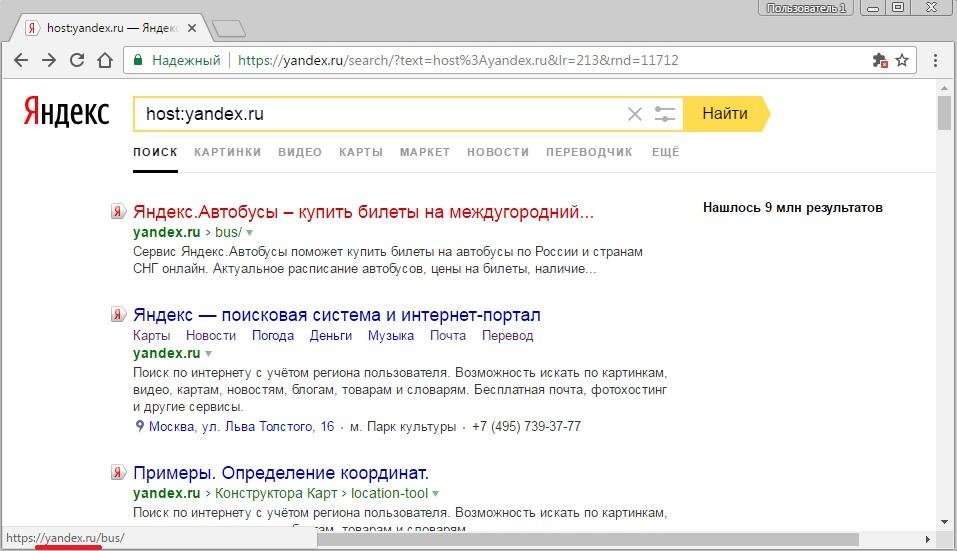Click favicon beside Примеры. Определение координат result
The height and width of the screenshot is (551, 957).
pyautogui.click(x=118, y=472)
